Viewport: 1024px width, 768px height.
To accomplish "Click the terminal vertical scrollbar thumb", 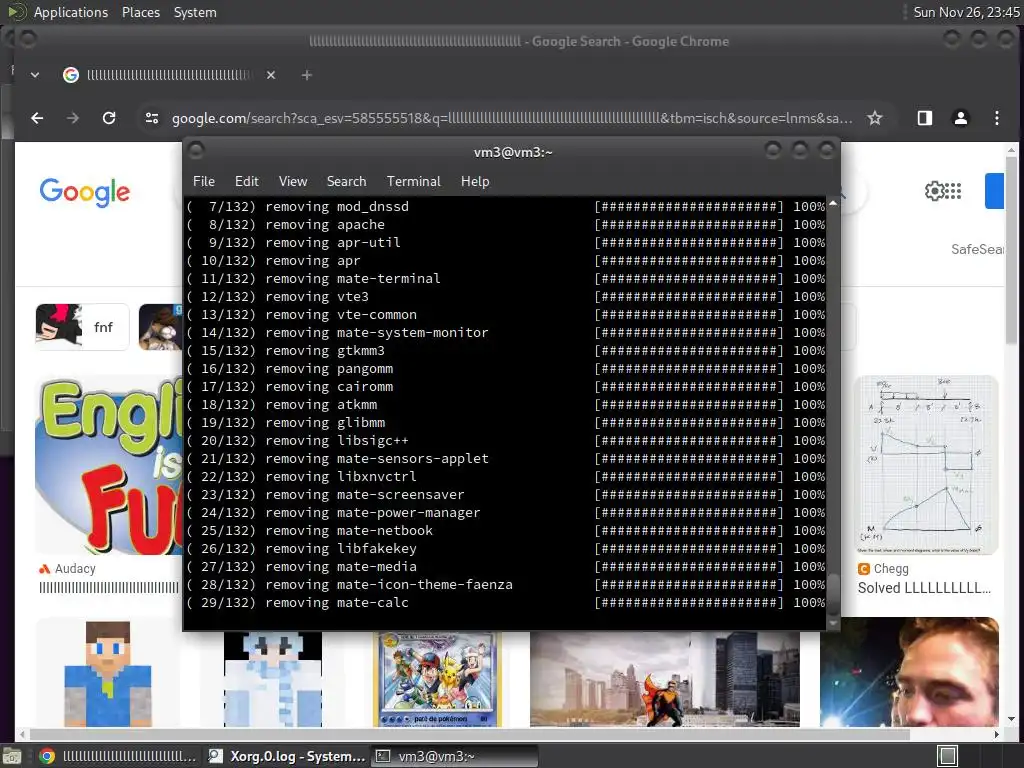I will point(833,593).
